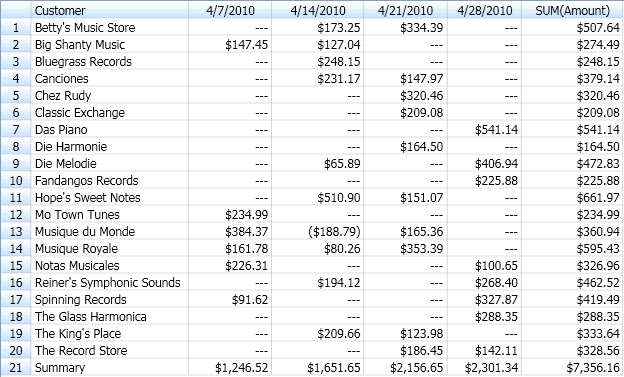624x377 pixels.
Task: Select row number 13 header
Action: 16,231
